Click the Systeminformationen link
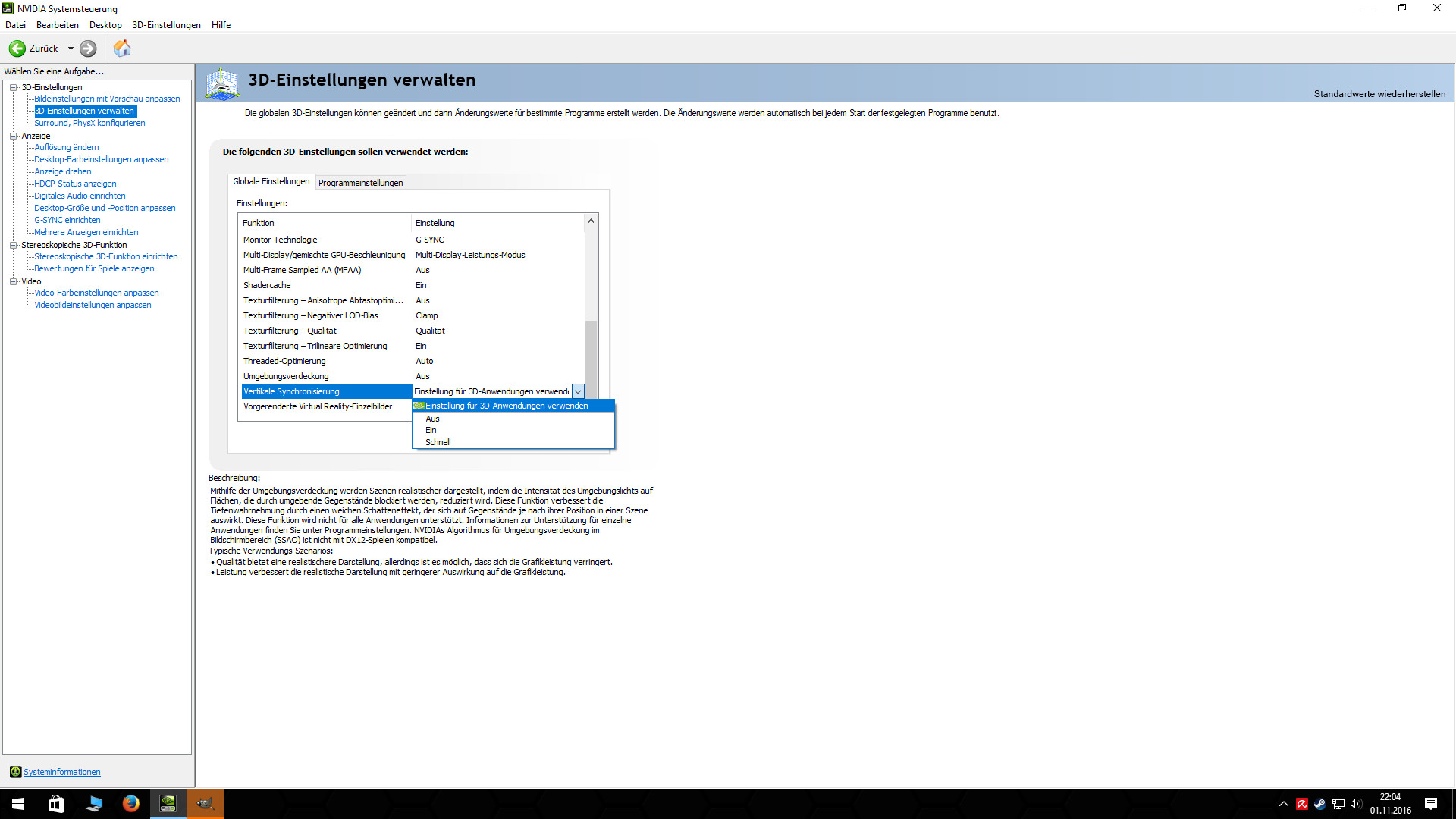1456x819 pixels. click(61, 772)
